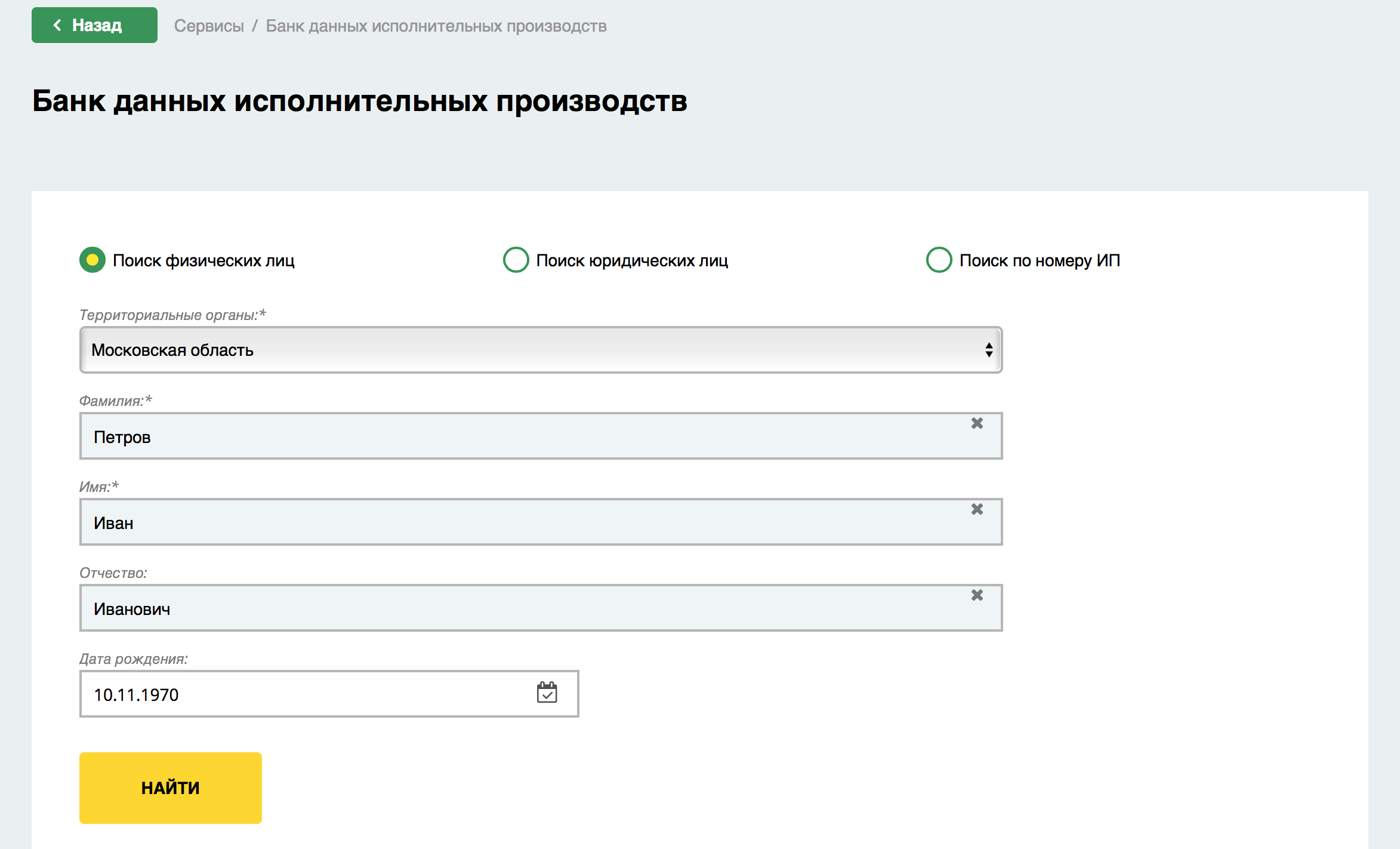Go to the Сервисы breadcrumb link

coord(209,26)
